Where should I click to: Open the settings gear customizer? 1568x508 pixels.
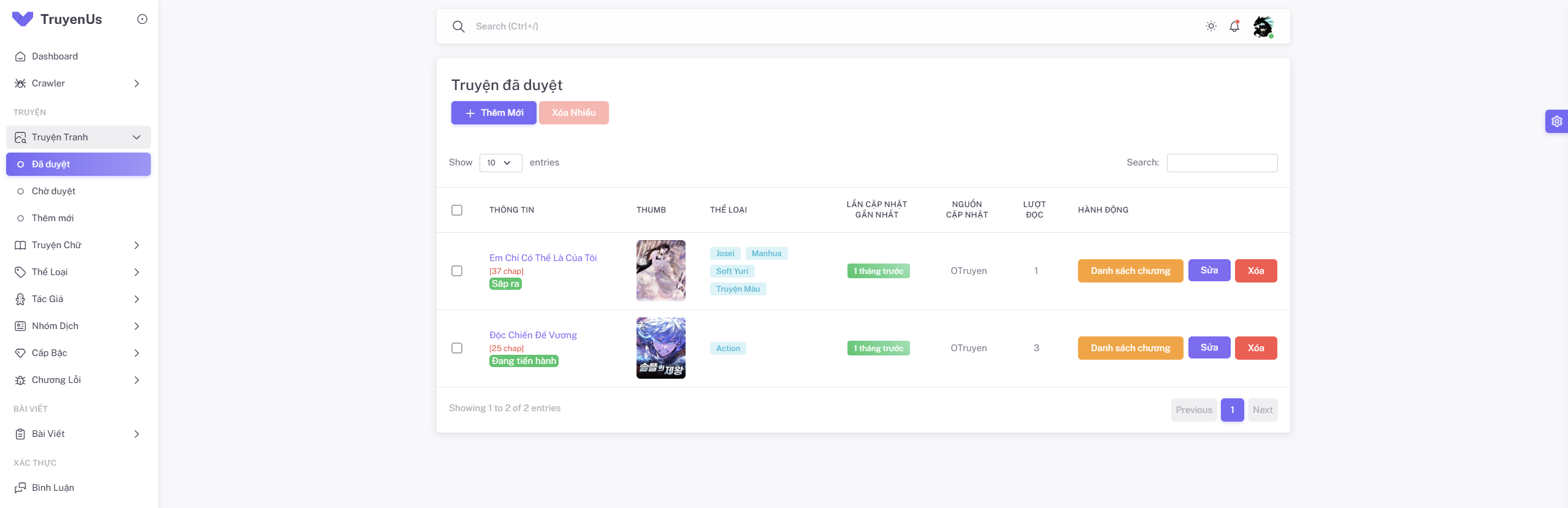tap(1556, 121)
